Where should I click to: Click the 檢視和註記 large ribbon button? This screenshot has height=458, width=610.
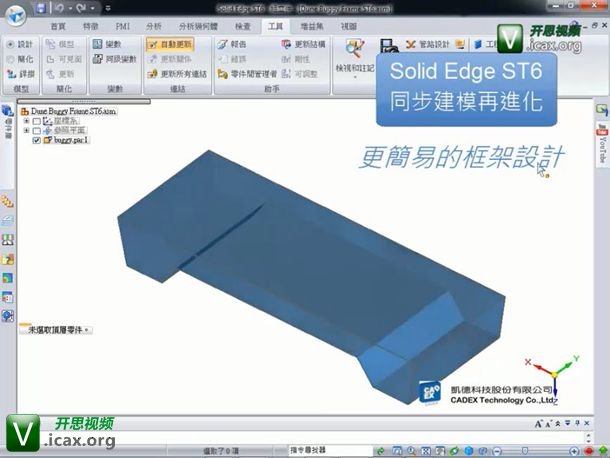tap(354, 56)
